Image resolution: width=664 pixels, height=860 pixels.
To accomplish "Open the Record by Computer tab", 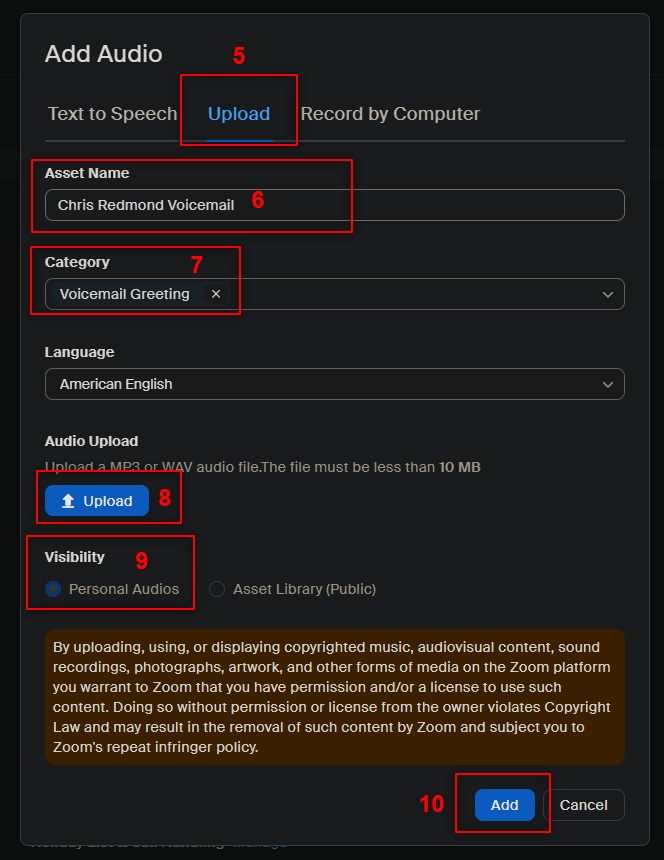I will 390,114.
